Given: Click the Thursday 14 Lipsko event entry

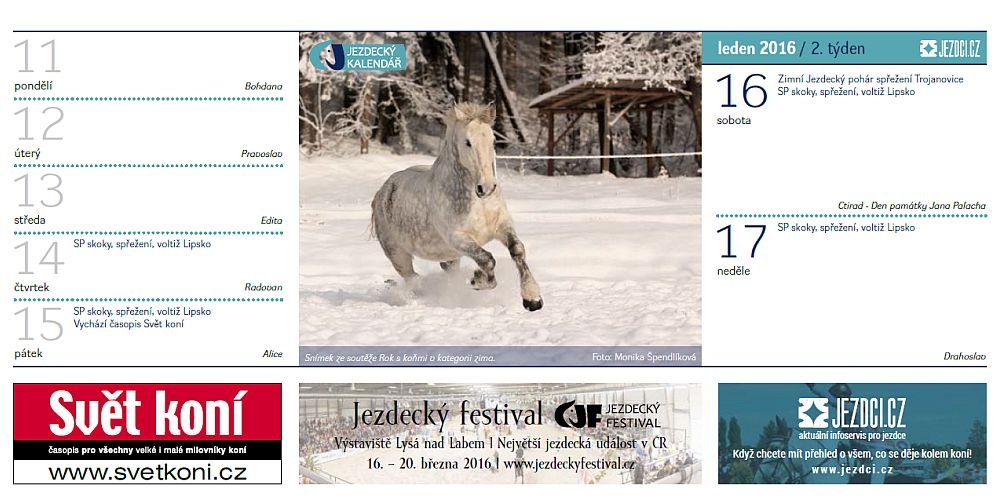Looking at the screenshot, I should pyautogui.click(x=142, y=244).
